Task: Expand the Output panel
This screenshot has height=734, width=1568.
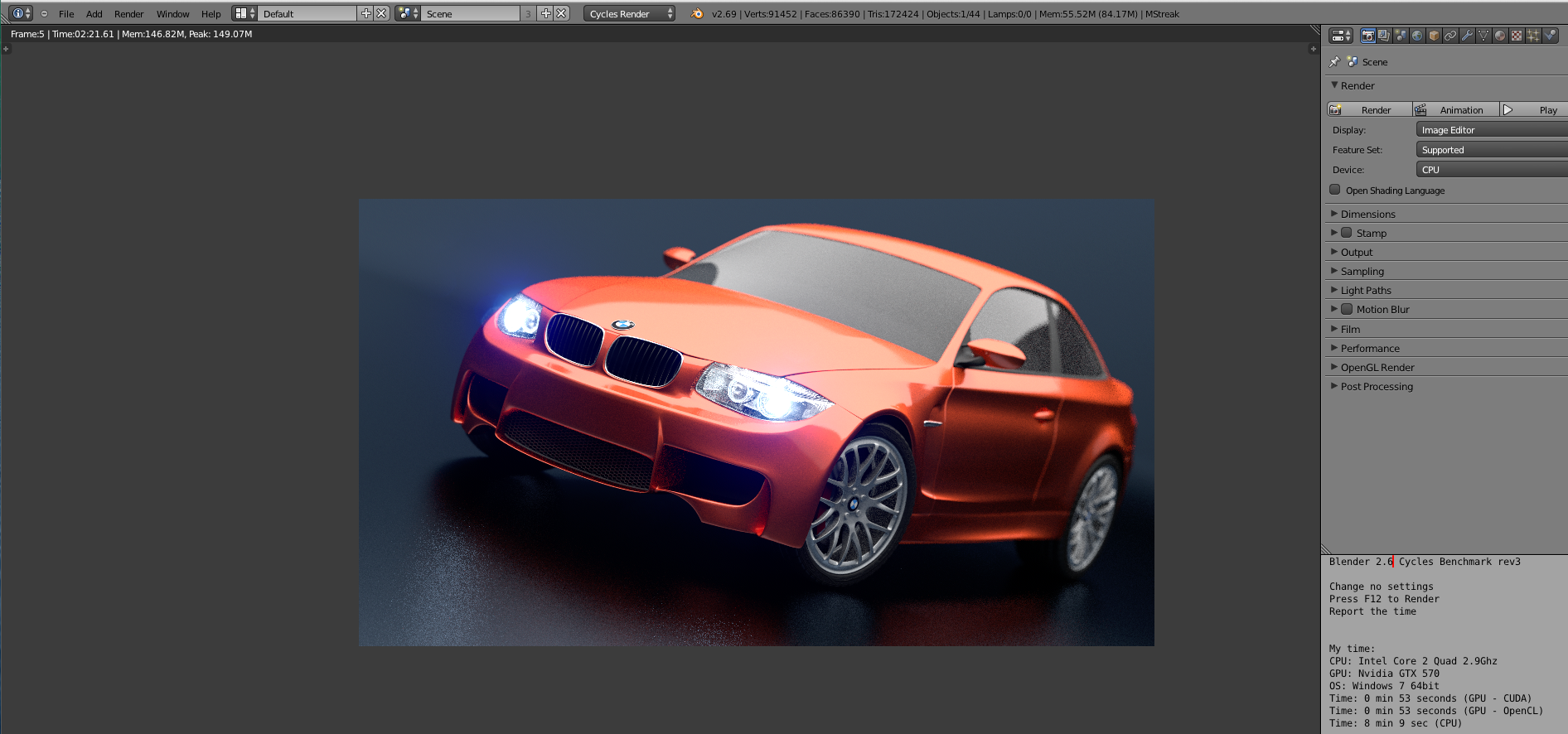Action: coord(1334,252)
